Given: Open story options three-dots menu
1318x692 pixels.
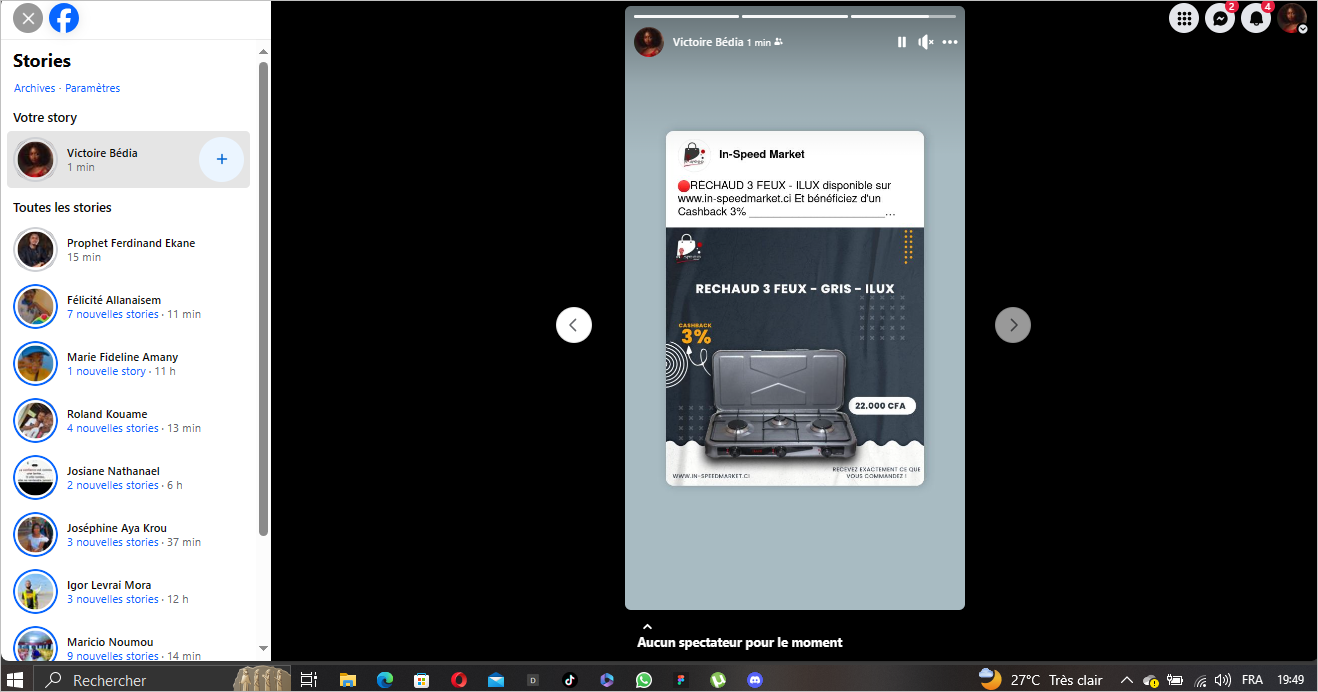Looking at the screenshot, I should (950, 42).
